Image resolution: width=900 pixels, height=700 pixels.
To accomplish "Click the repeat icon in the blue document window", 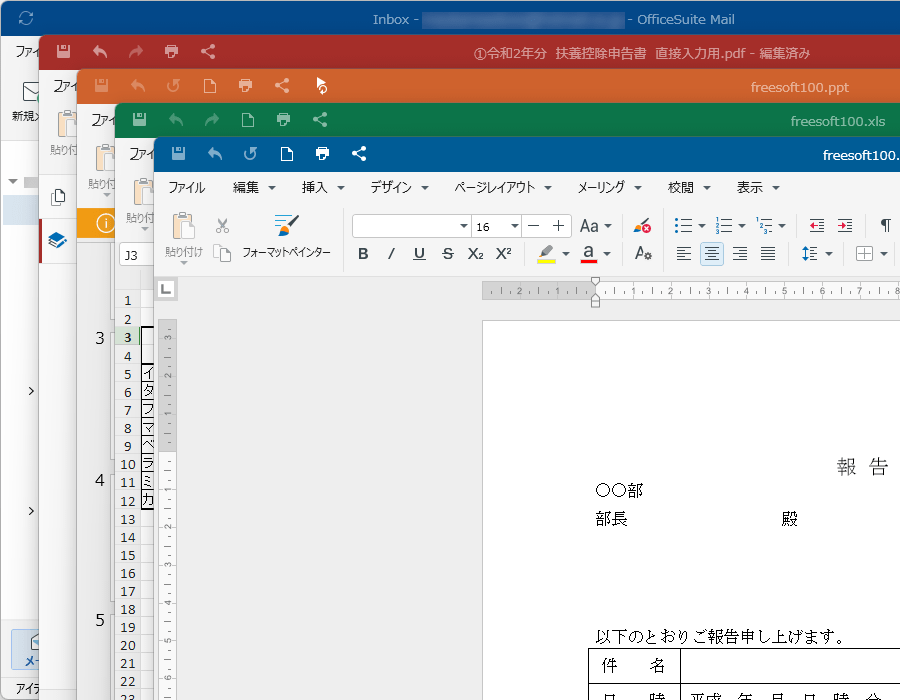I will (x=250, y=153).
